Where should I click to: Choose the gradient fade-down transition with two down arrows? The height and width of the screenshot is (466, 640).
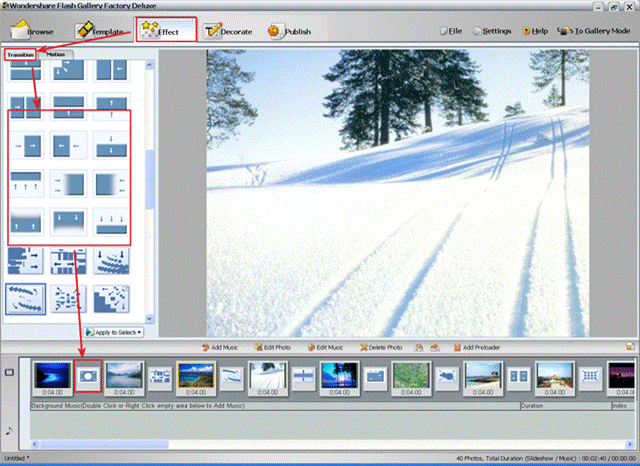68,222
